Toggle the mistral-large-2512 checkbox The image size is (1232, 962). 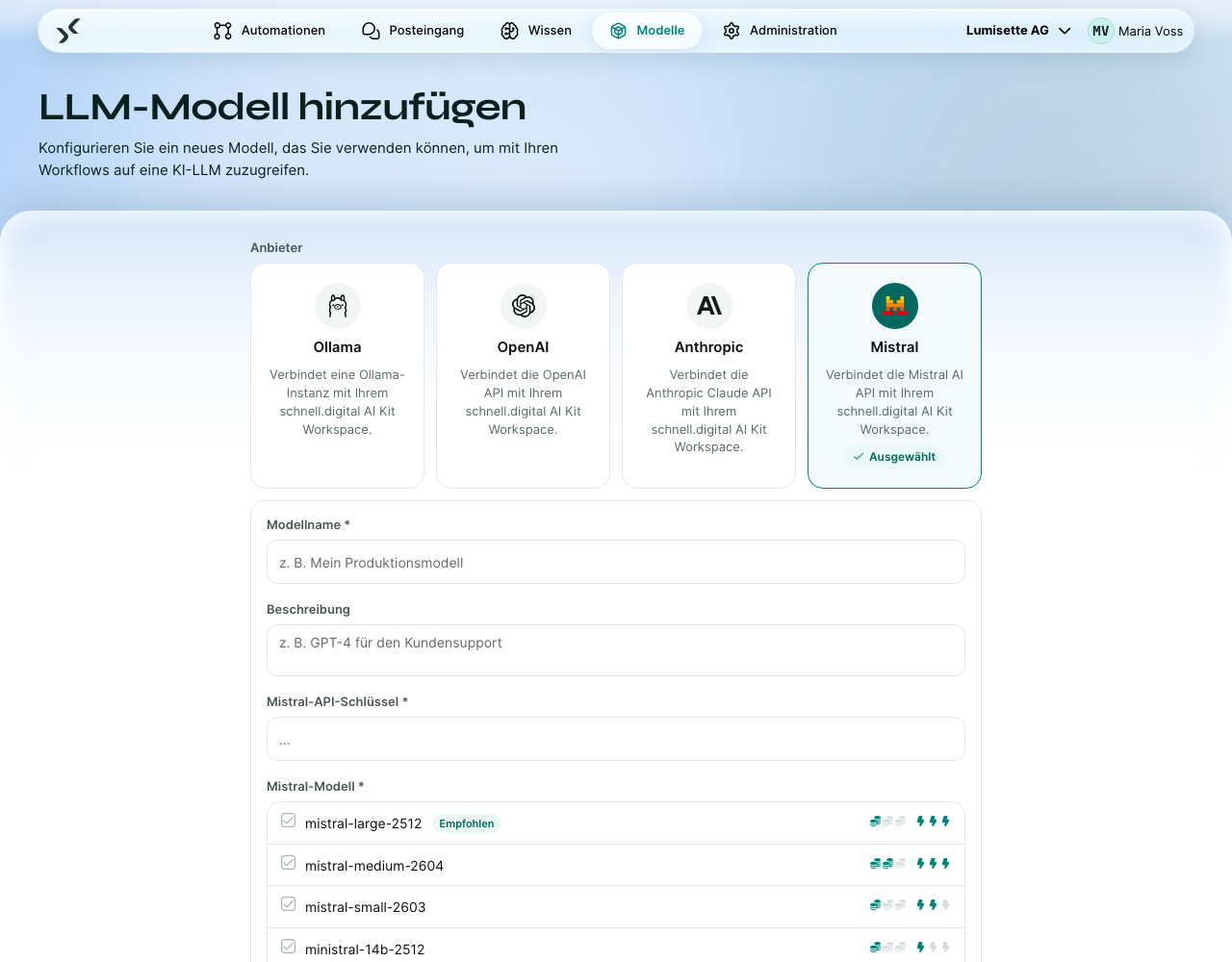coord(288,821)
